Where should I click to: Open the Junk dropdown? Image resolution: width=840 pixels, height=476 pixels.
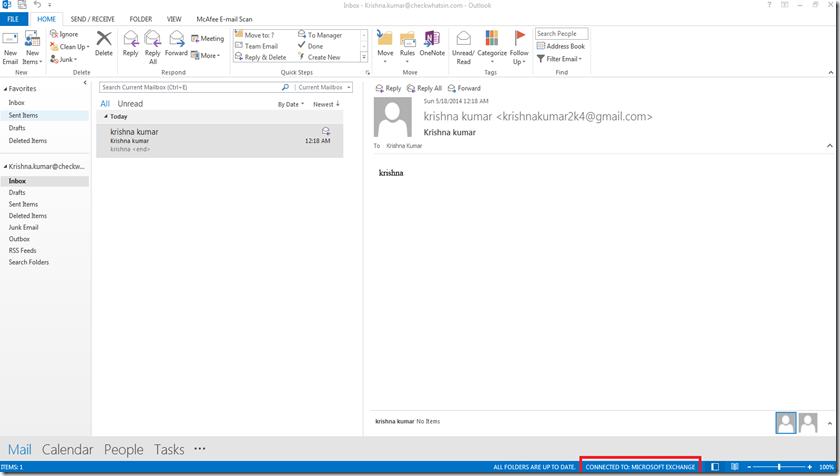point(61,59)
